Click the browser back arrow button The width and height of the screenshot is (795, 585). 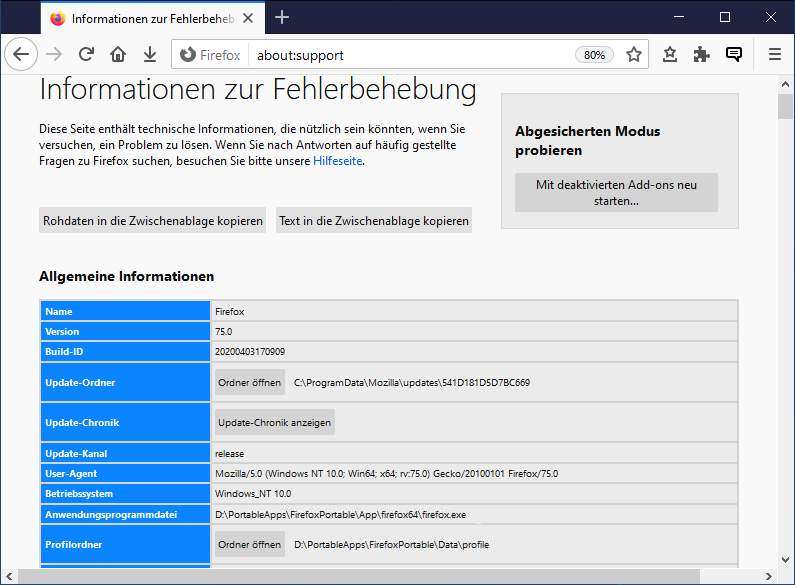click(20, 54)
